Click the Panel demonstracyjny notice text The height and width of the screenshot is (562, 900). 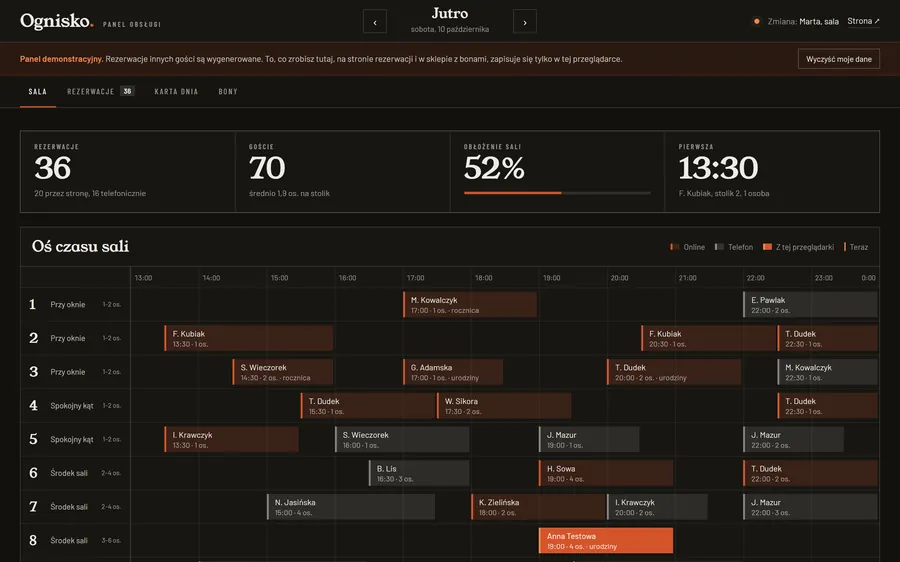click(x=321, y=59)
